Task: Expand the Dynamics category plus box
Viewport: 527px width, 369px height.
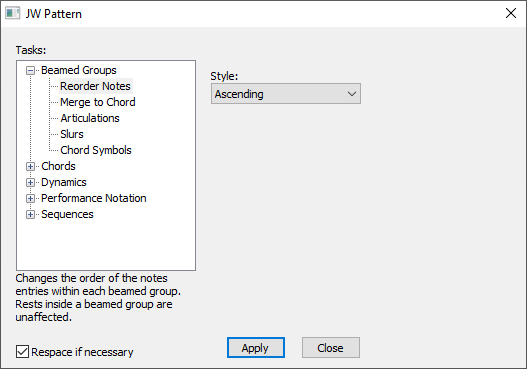Action: point(30,182)
